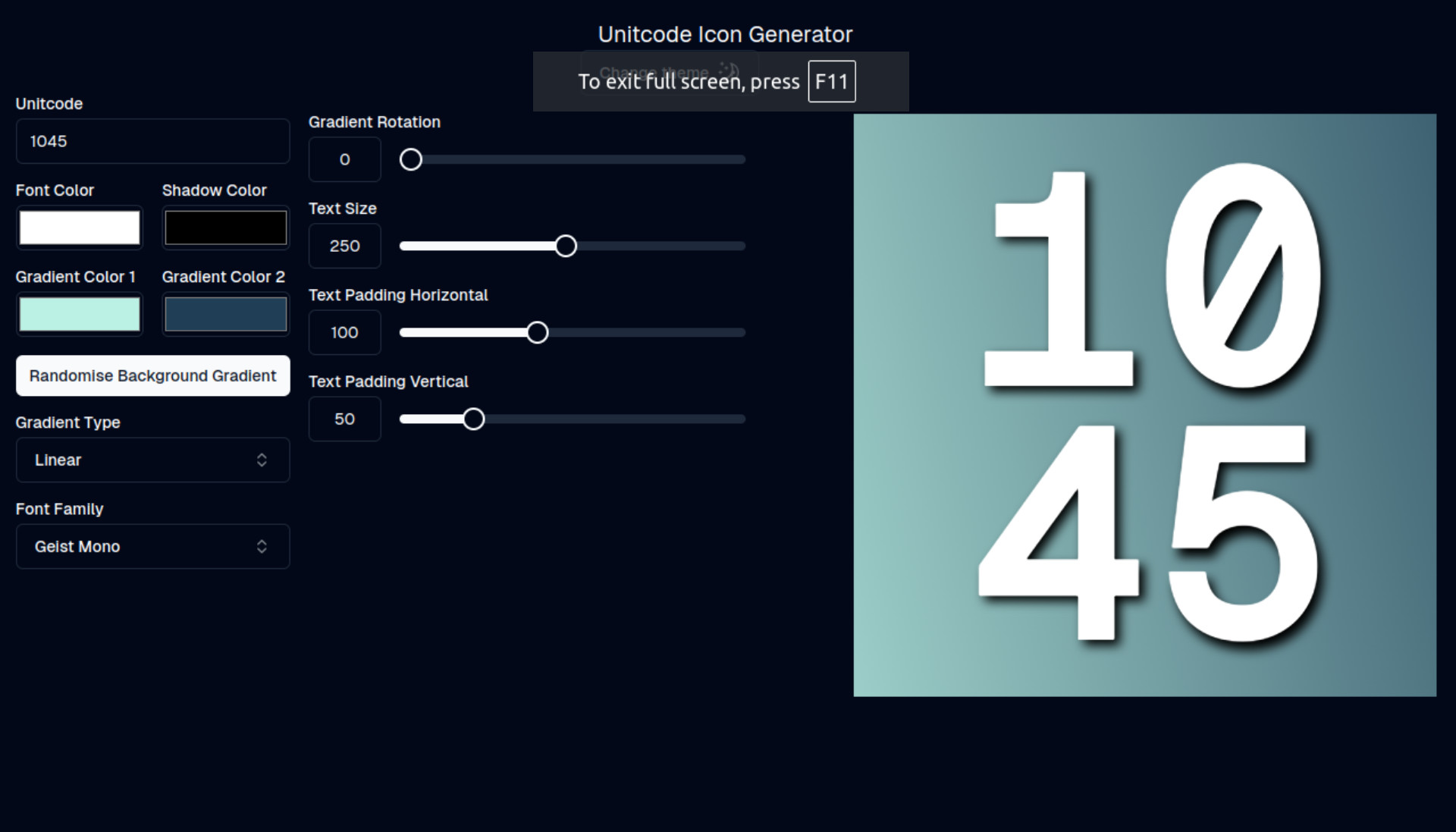Click the Unitcode Icon Generator title
The image size is (1456, 832).
coord(725,34)
